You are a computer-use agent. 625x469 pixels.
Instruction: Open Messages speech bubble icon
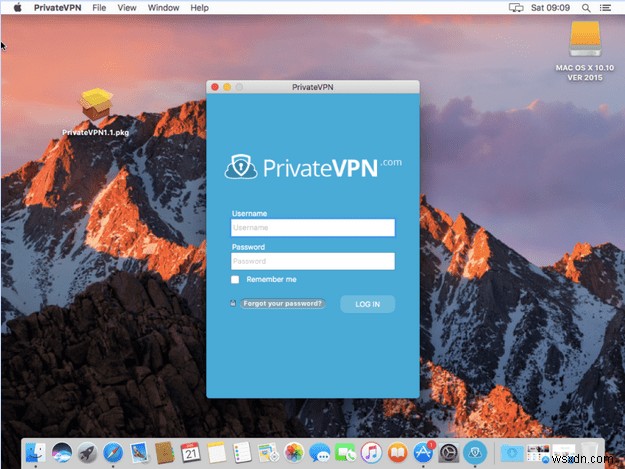320,453
